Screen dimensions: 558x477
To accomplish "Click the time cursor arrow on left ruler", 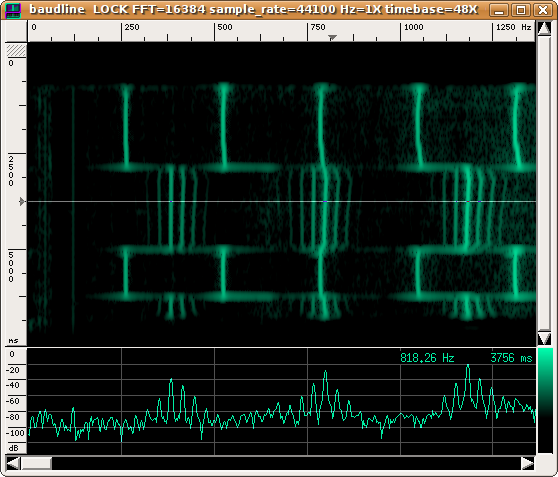I will point(22,202).
